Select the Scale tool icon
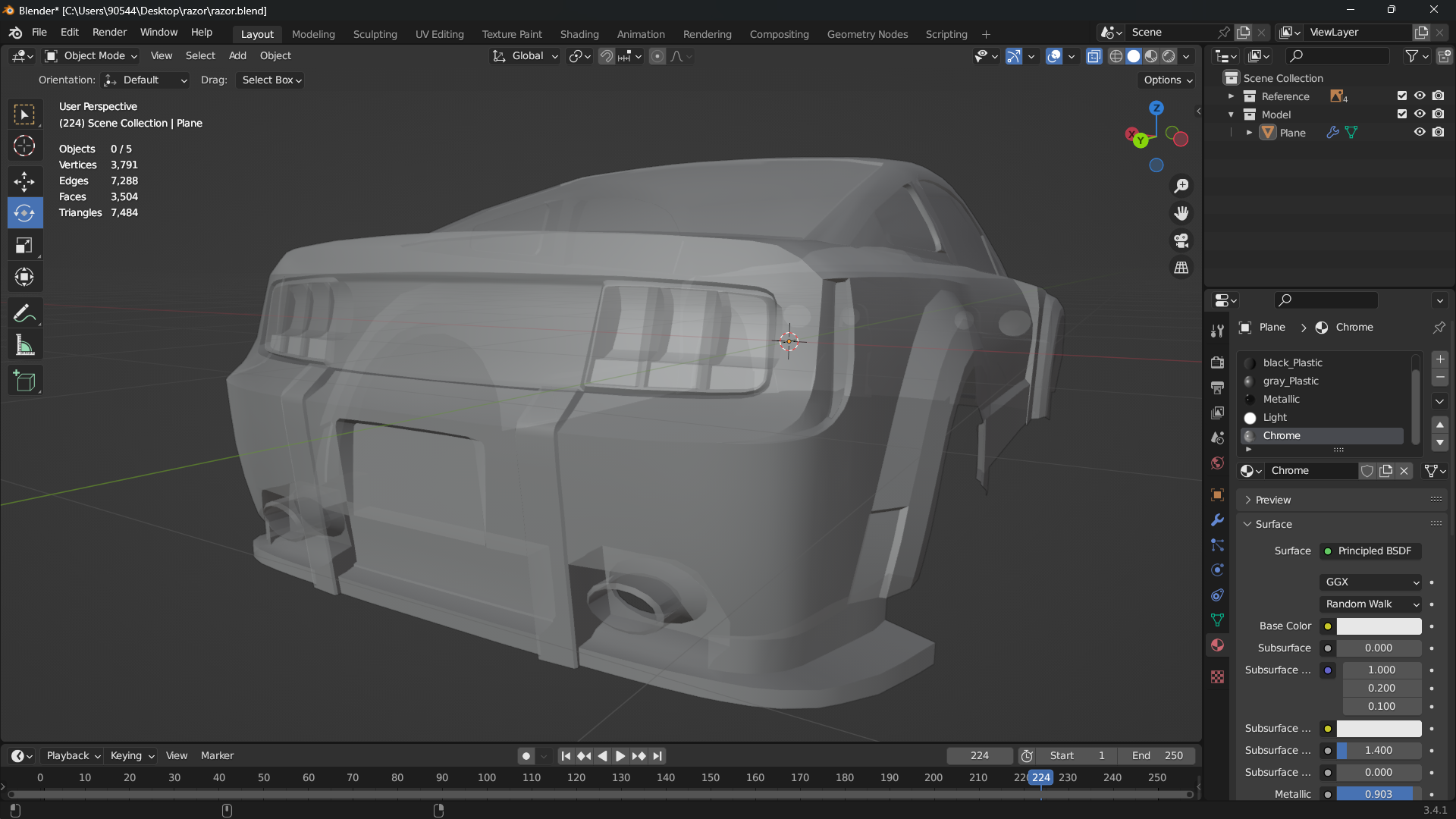This screenshot has width=1456, height=819. pos(24,245)
